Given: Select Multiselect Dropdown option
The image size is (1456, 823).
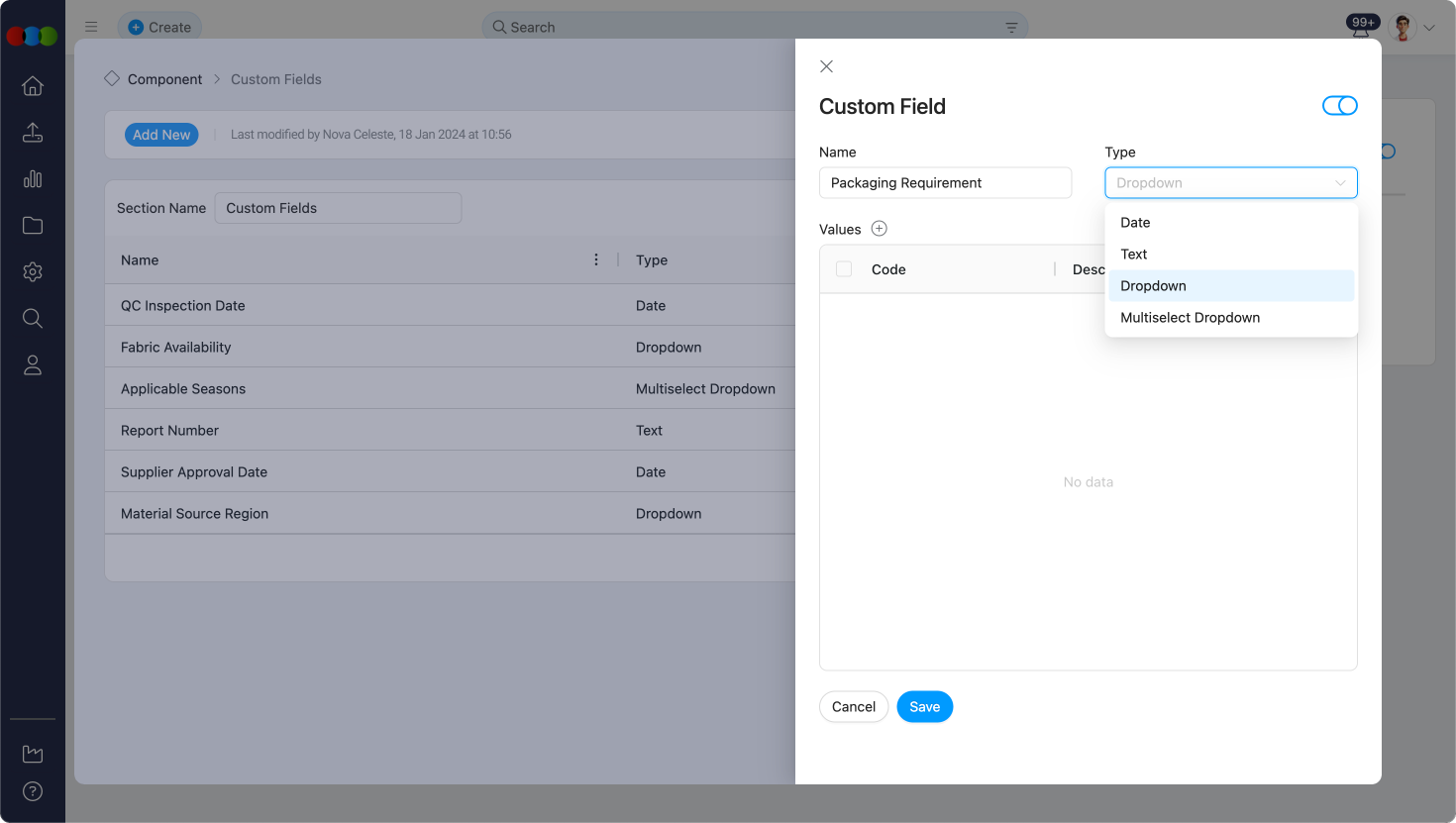Looking at the screenshot, I should 1190,318.
